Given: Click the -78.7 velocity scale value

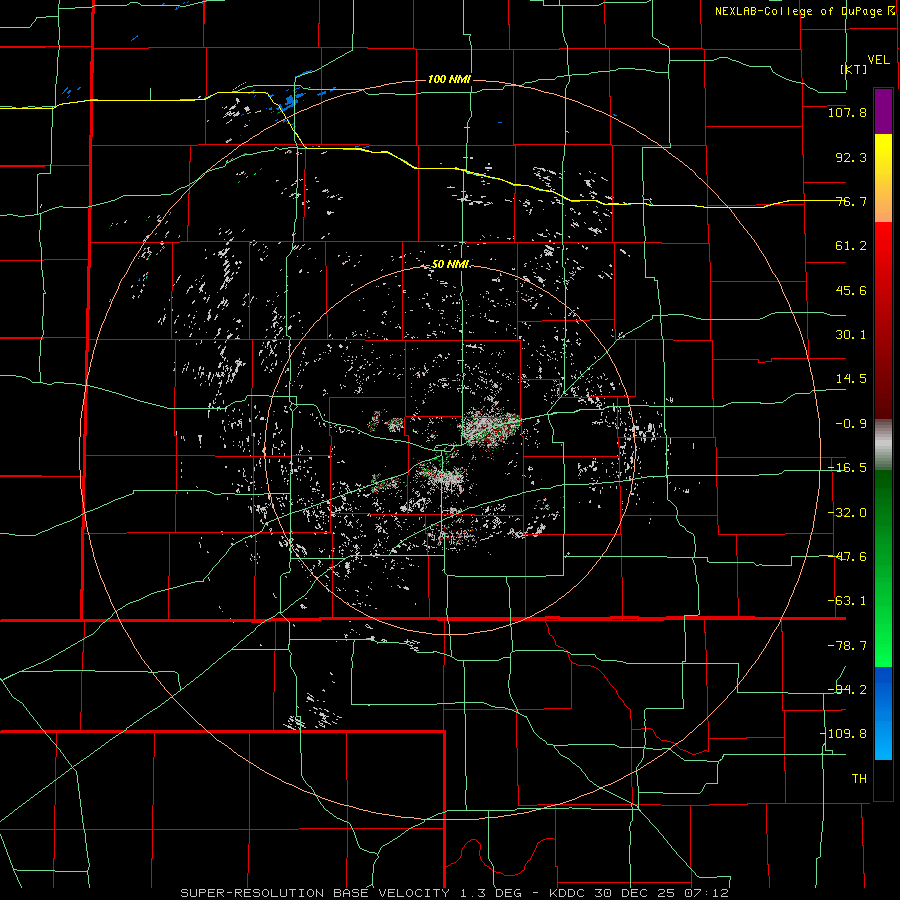Looking at the screenshot, I should click(847, 646).
